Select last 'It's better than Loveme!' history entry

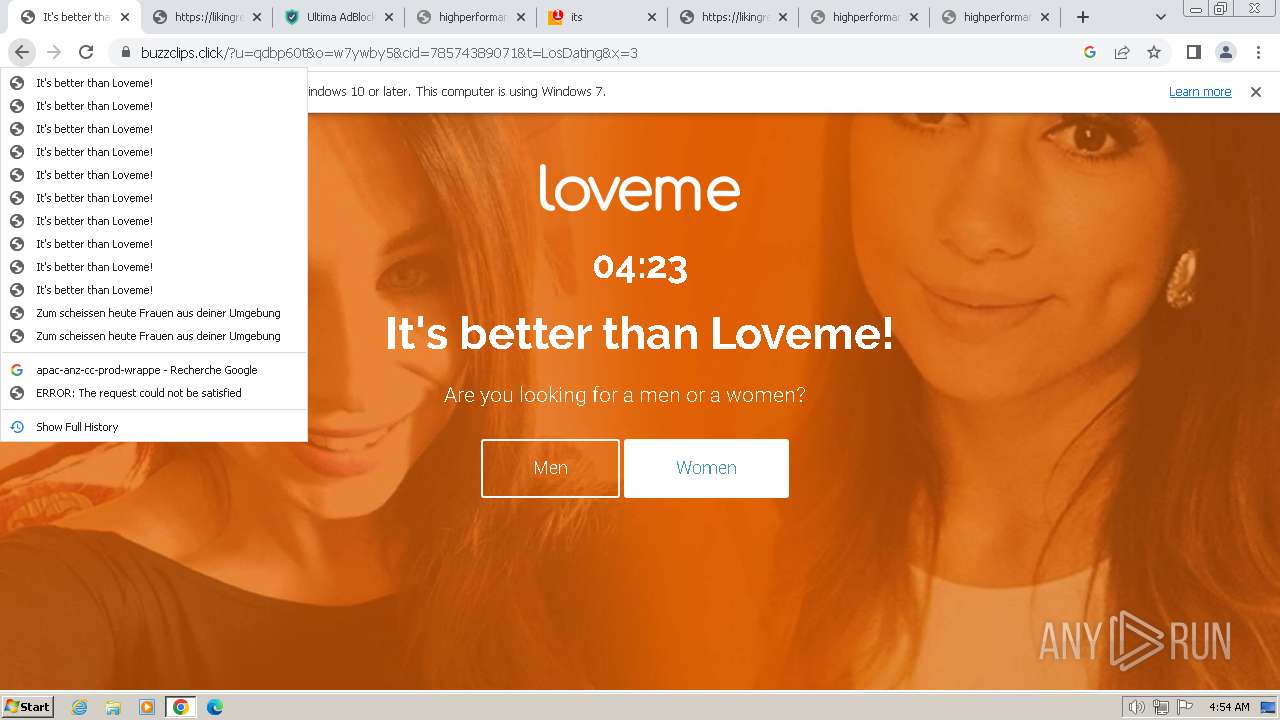(x=154, y=290)
